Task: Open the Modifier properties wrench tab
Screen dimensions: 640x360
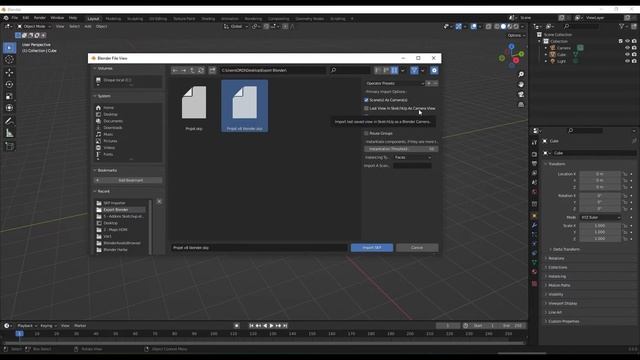Action: (534, 225)
